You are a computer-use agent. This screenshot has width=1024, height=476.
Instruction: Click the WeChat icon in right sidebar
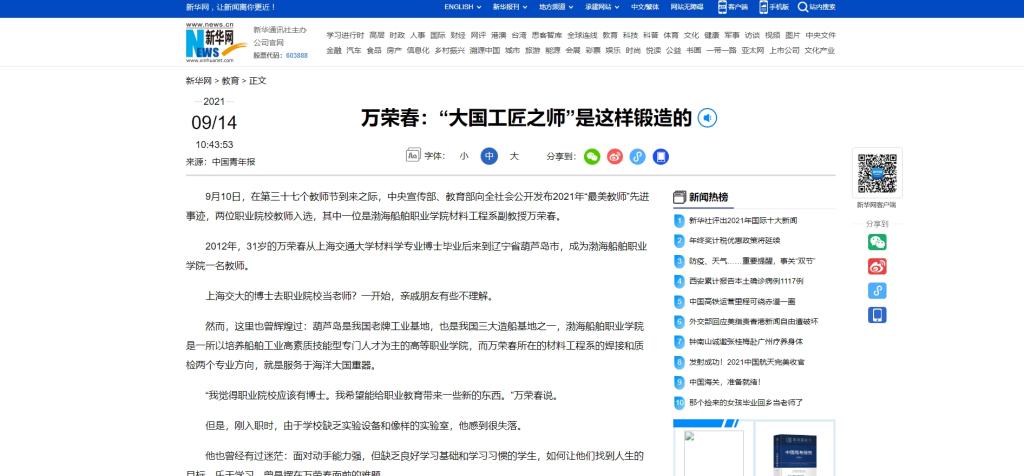(876, 241)
